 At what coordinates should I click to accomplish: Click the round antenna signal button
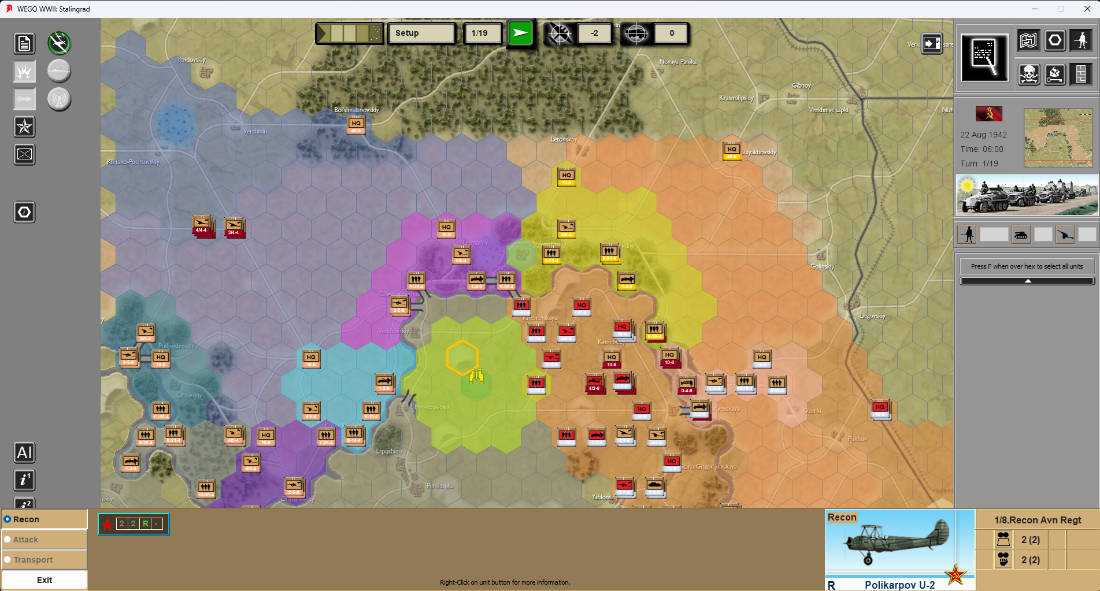[x=59, y=99]
